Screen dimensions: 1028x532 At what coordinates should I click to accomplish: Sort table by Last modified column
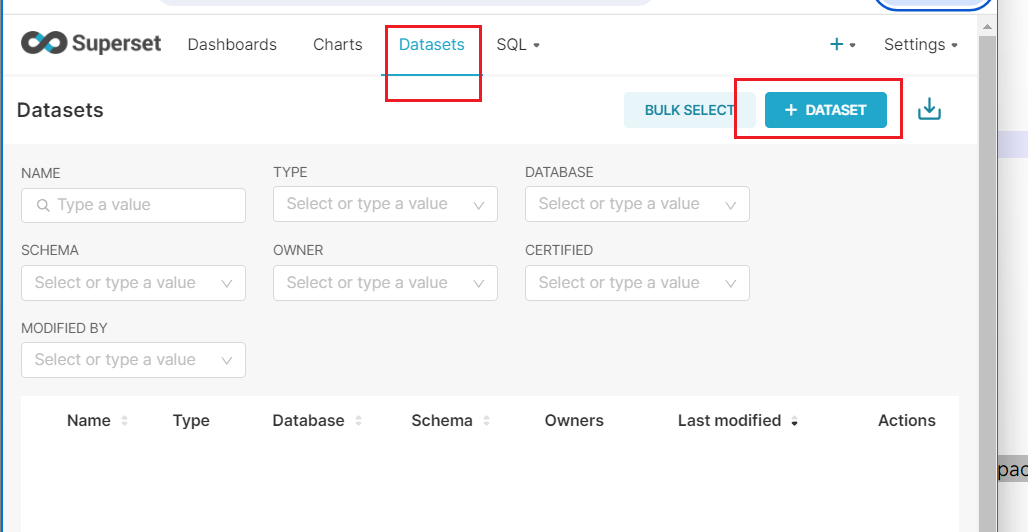738,420
